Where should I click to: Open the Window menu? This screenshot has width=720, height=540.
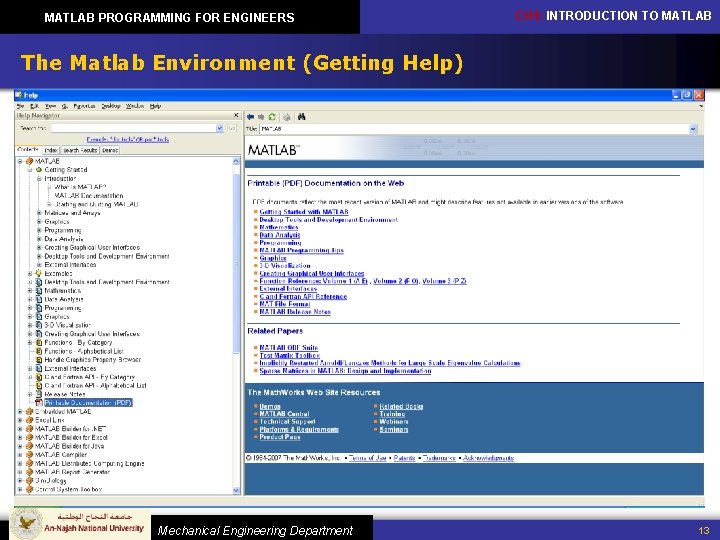click(135, 106)
